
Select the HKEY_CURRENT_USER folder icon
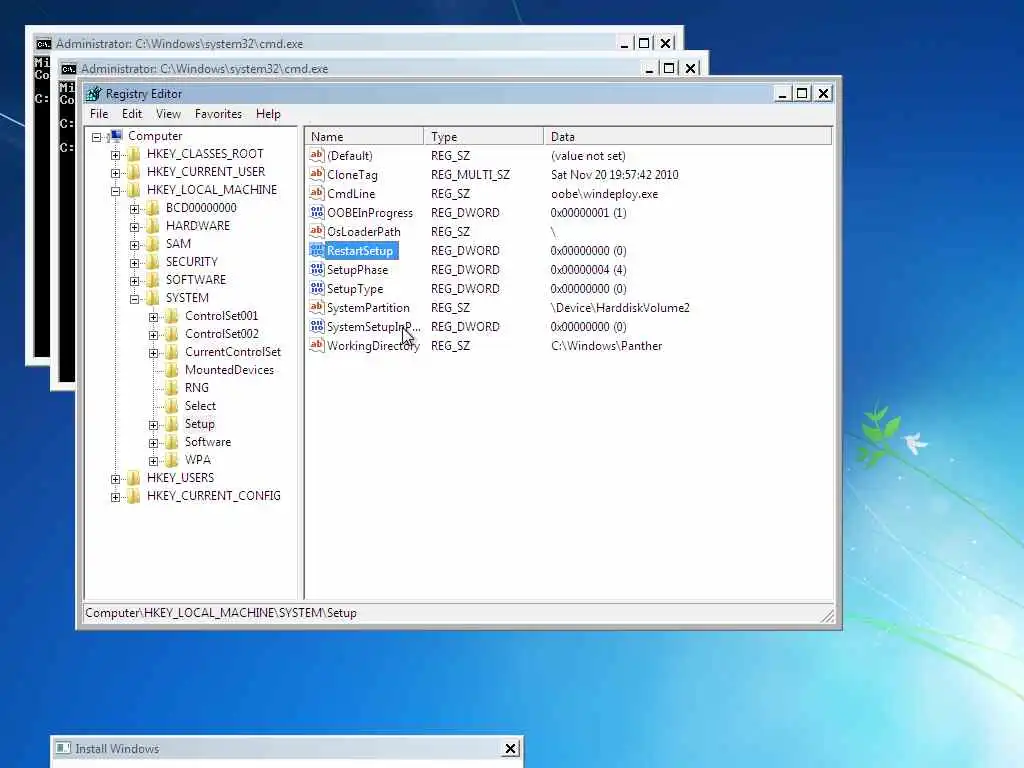(134, 172)
